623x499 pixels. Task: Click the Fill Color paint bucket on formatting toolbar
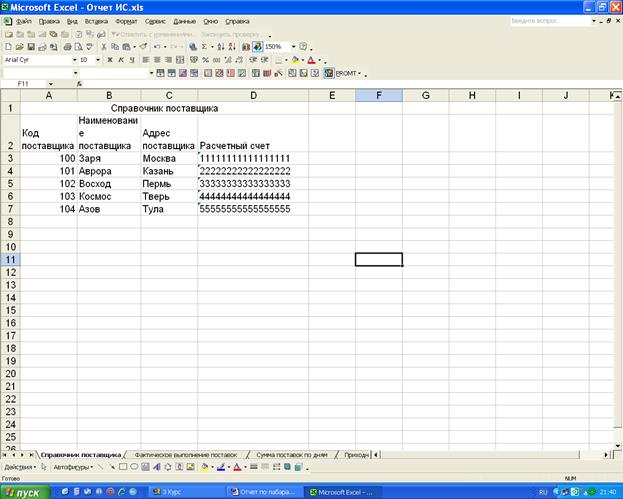pos(295,60)
